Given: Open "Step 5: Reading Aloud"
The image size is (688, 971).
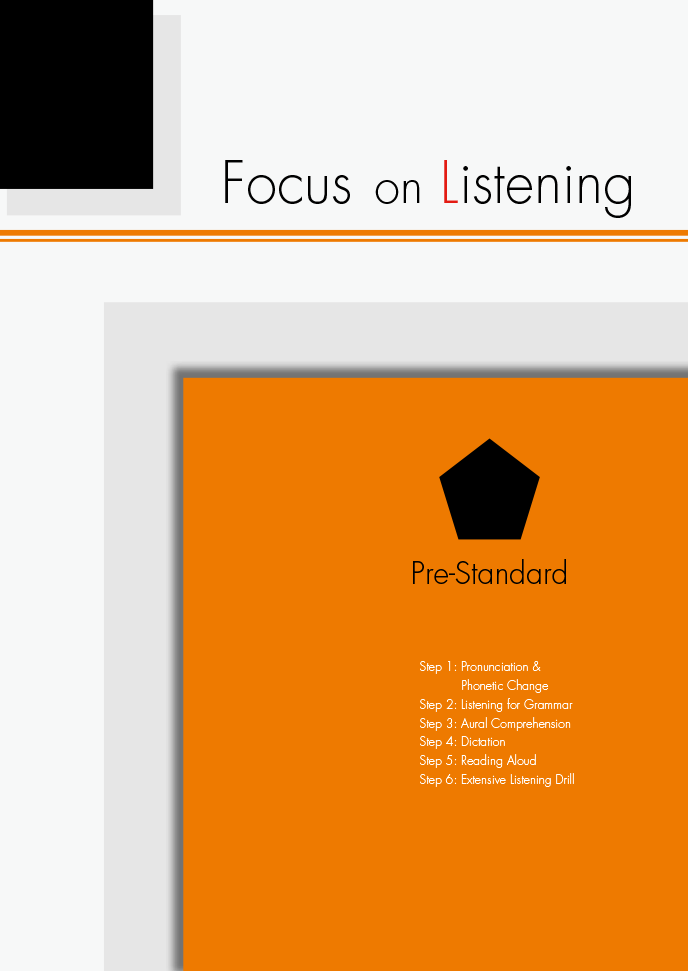Looking at the screenshot, I should [477, 761].
